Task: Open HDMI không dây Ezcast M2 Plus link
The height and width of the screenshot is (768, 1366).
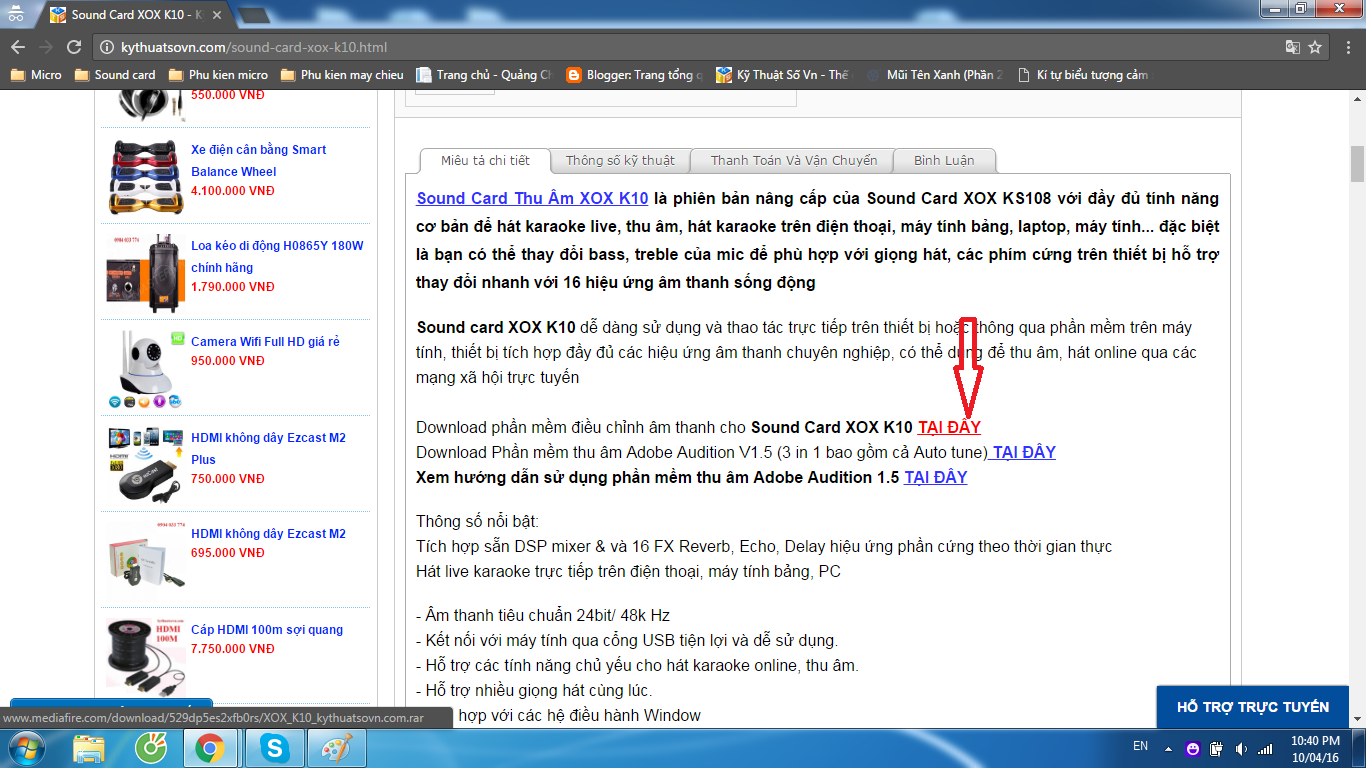Action: click(x=268, y=448)
